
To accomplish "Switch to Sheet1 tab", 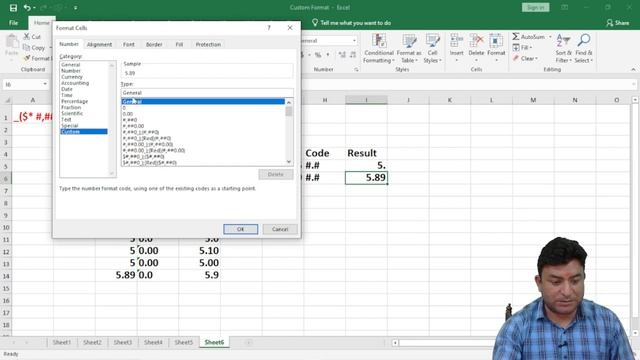I will coord(62,342).
